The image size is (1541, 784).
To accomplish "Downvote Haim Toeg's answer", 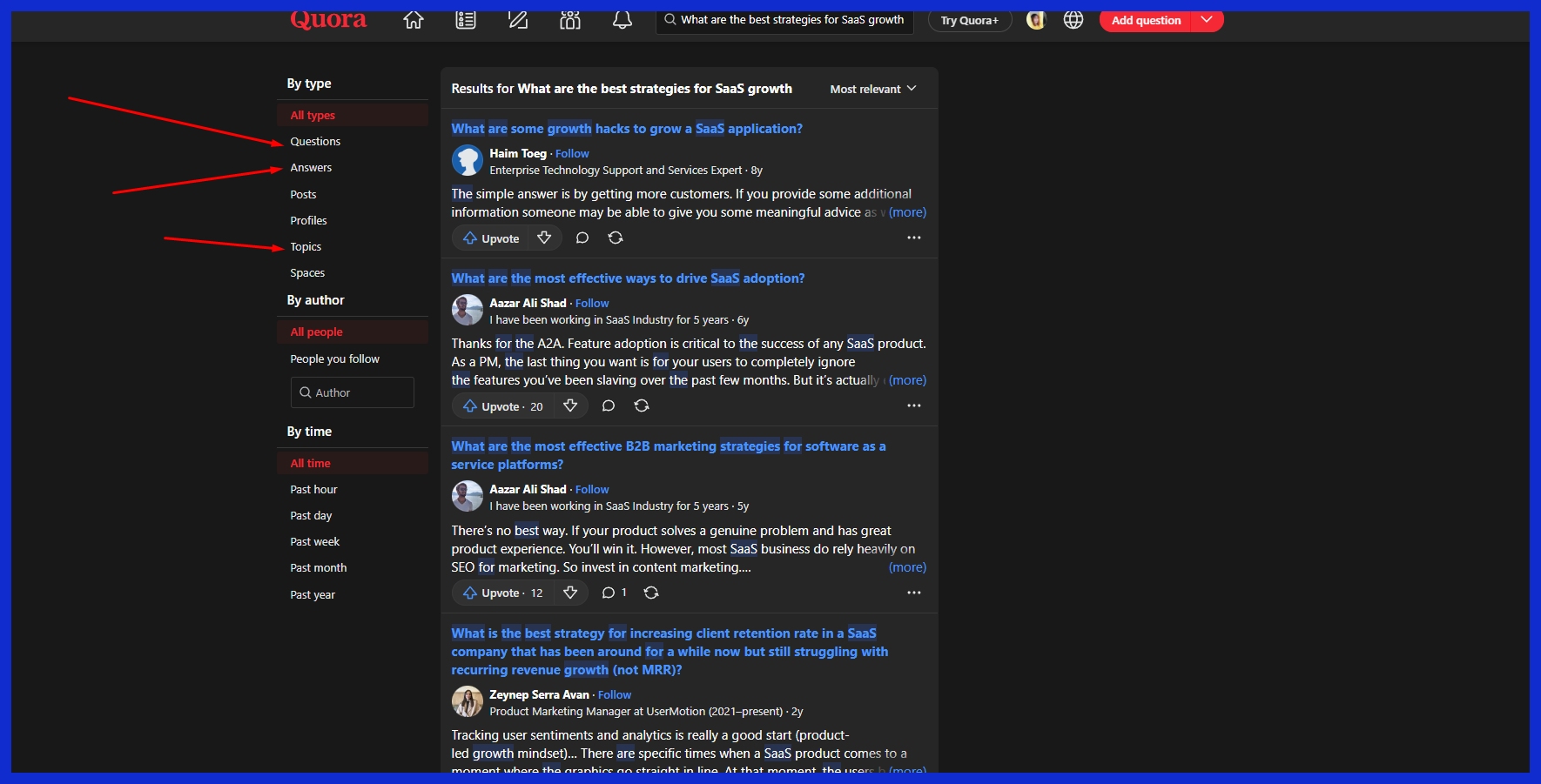I will (544, 238).
